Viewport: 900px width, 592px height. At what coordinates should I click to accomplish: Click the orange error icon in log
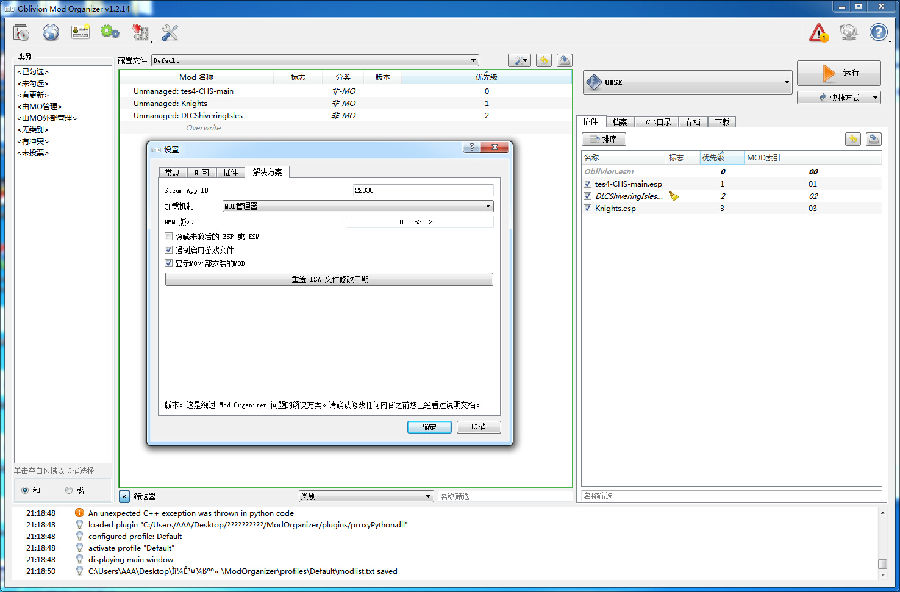79,513
